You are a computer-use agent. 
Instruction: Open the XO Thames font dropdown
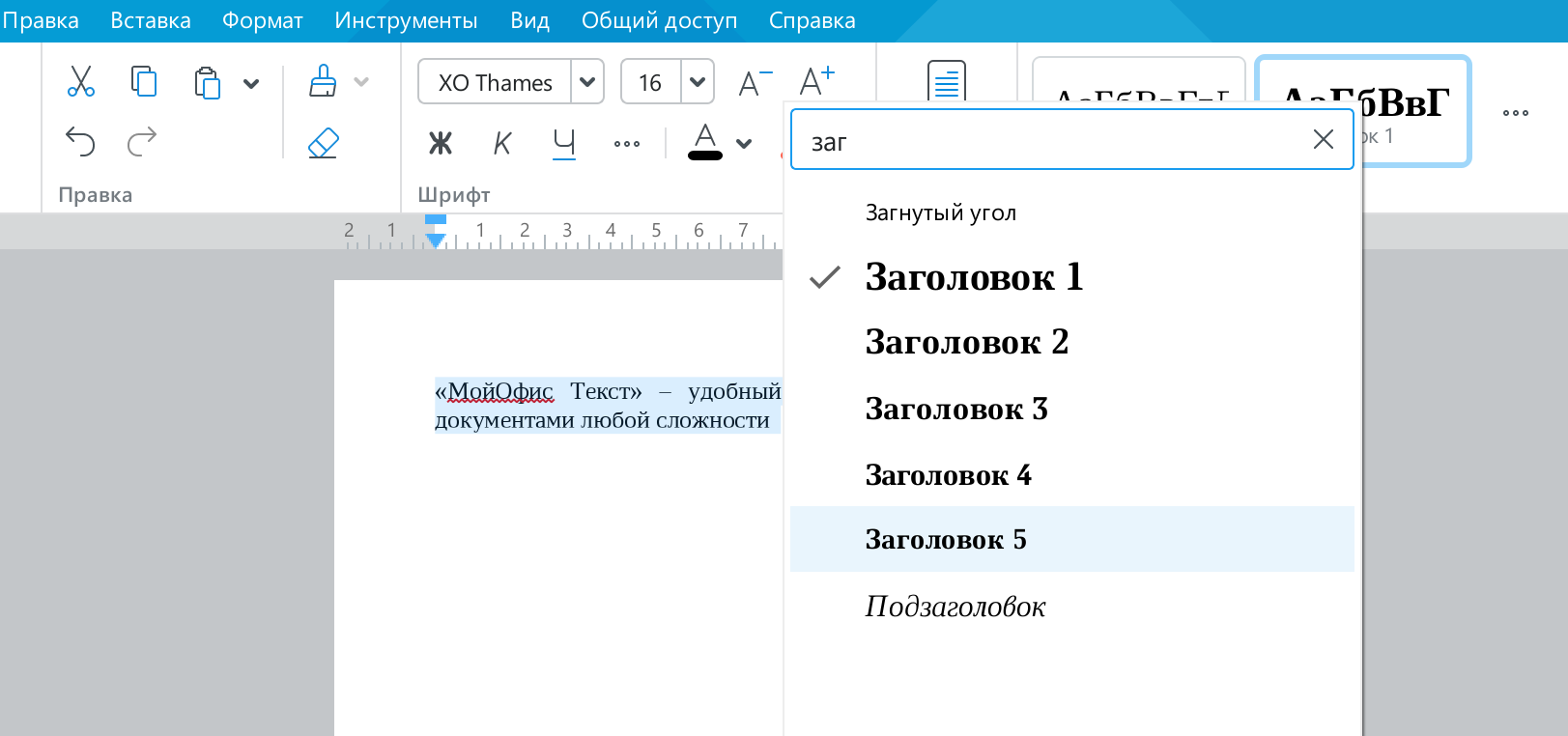pos(586,82)
